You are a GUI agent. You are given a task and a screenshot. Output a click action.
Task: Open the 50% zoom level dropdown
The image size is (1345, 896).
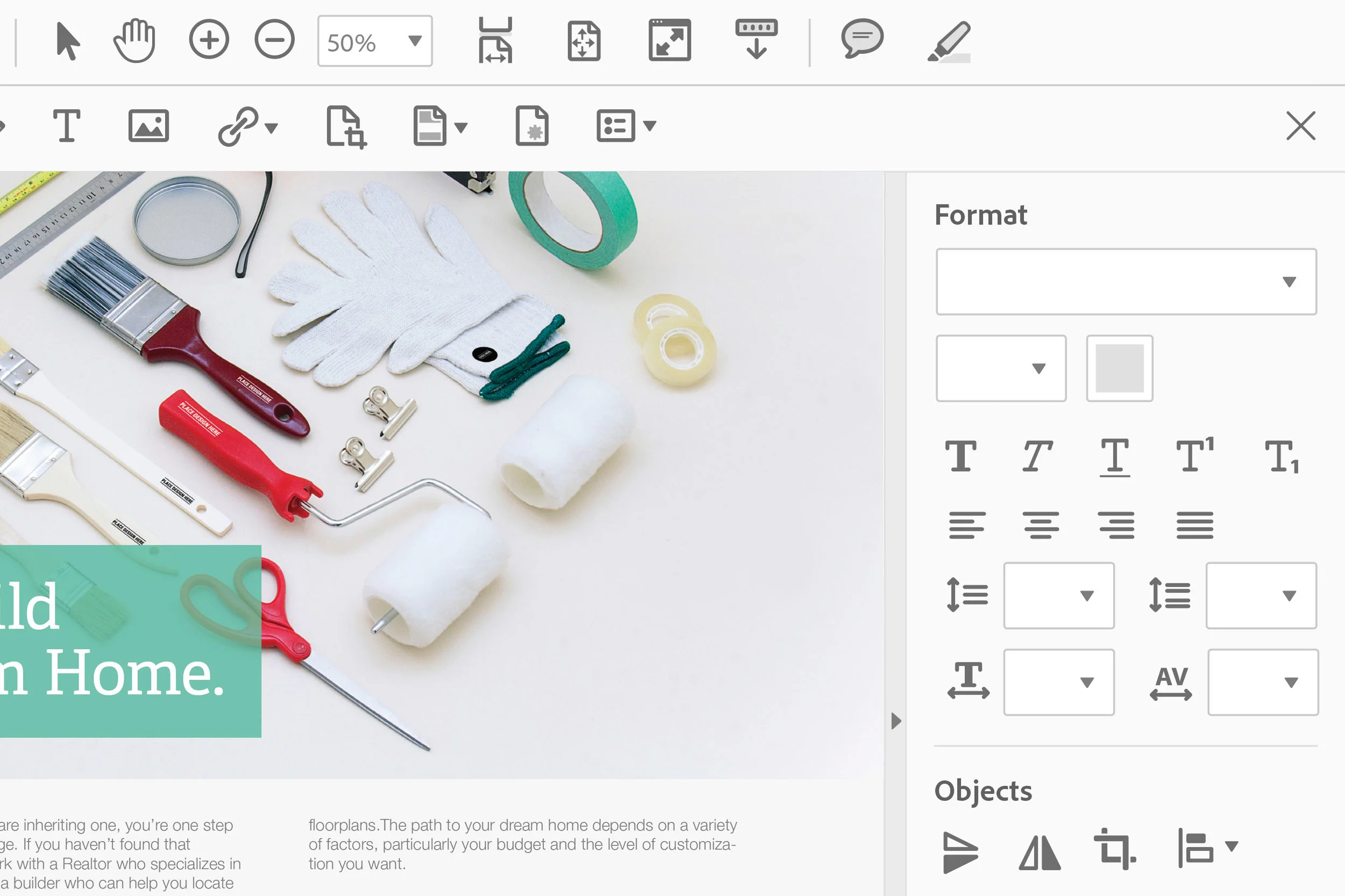[414, 40]
